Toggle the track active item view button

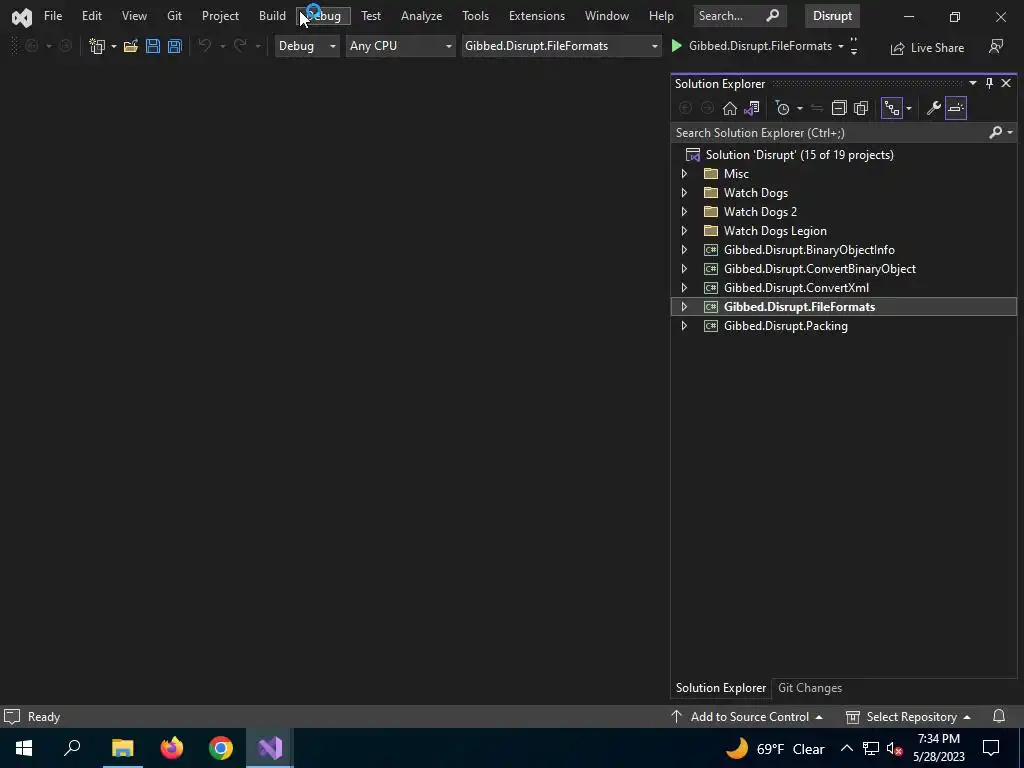891,108
